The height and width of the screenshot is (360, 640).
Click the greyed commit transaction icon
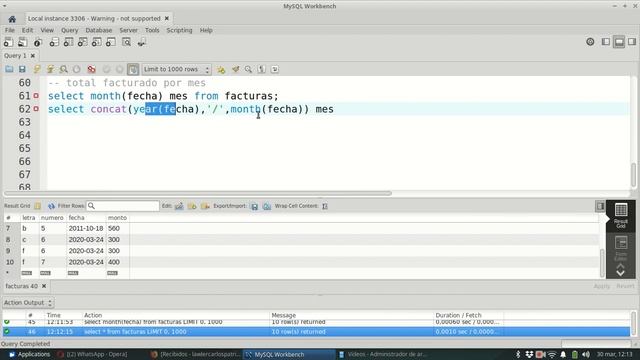(x=106, y=69)
